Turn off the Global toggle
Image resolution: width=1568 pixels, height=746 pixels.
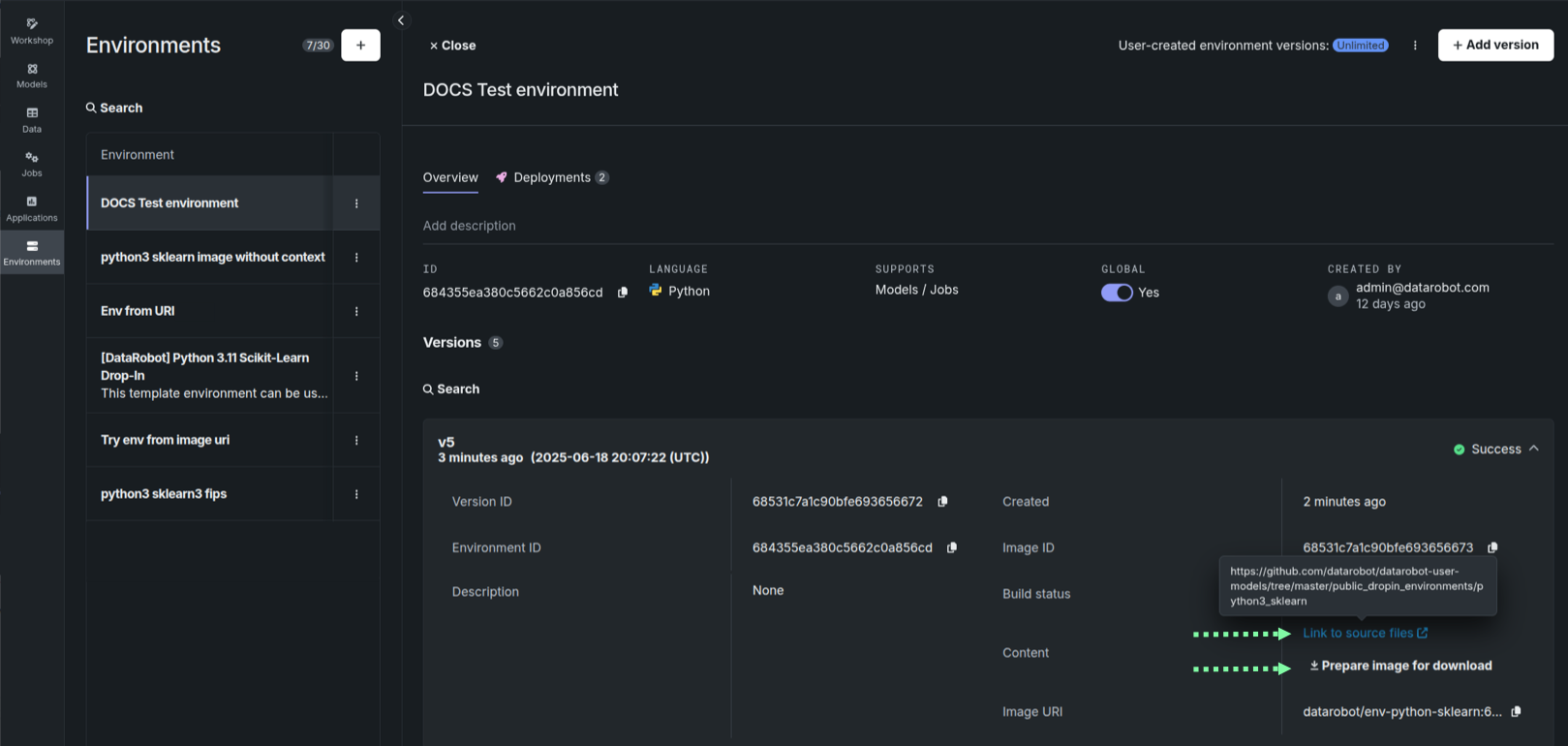(1117, 293)
